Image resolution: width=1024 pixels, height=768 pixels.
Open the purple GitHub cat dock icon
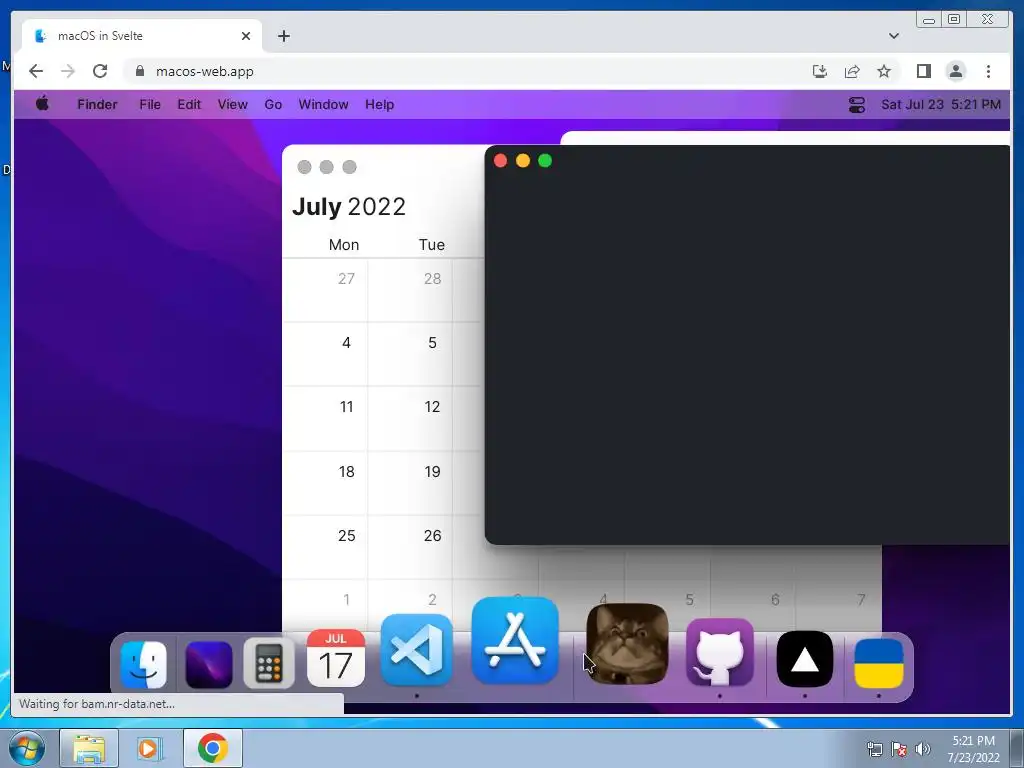point(720,653)
